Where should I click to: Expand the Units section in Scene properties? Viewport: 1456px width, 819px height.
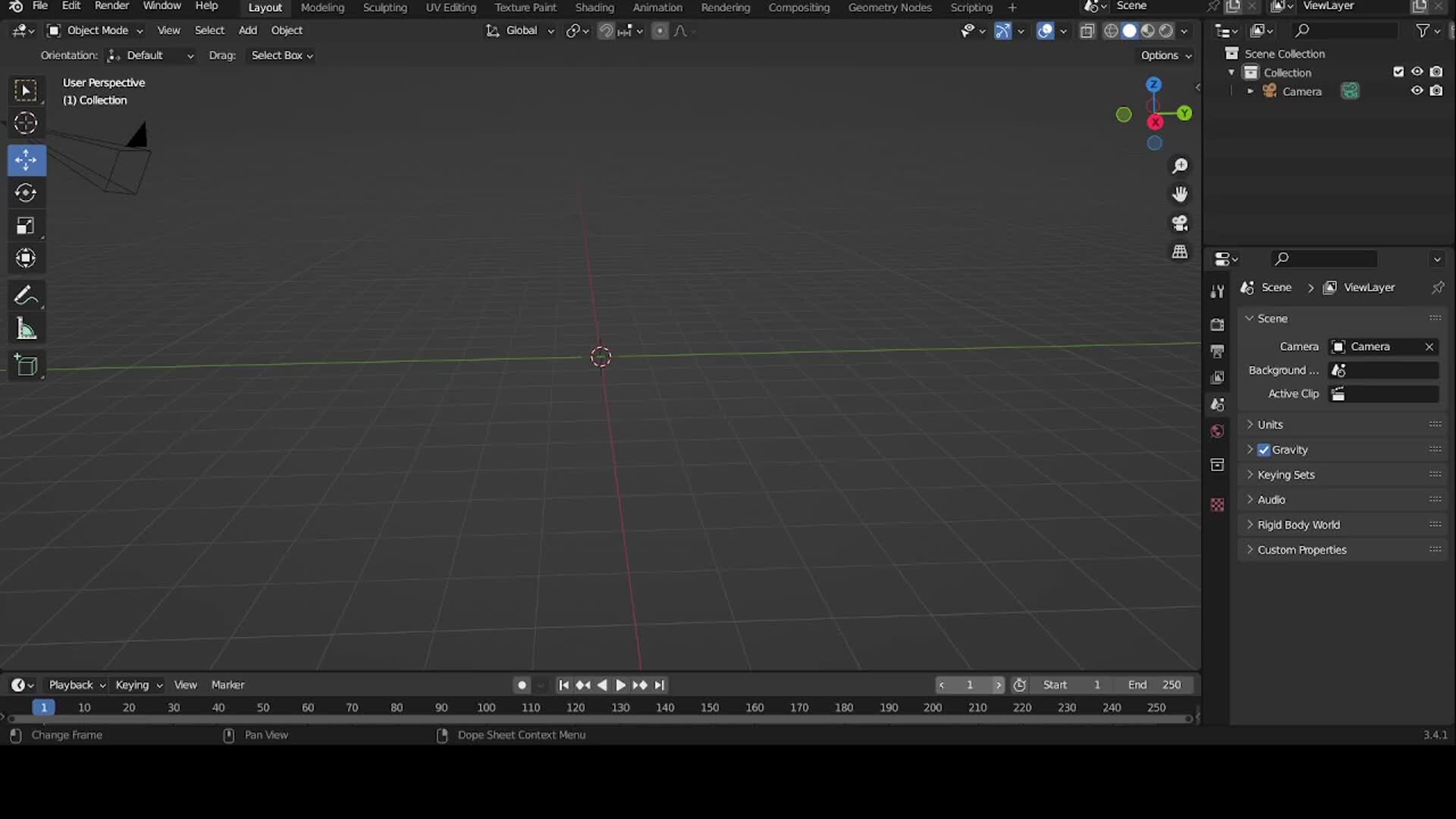point(1271,424)
